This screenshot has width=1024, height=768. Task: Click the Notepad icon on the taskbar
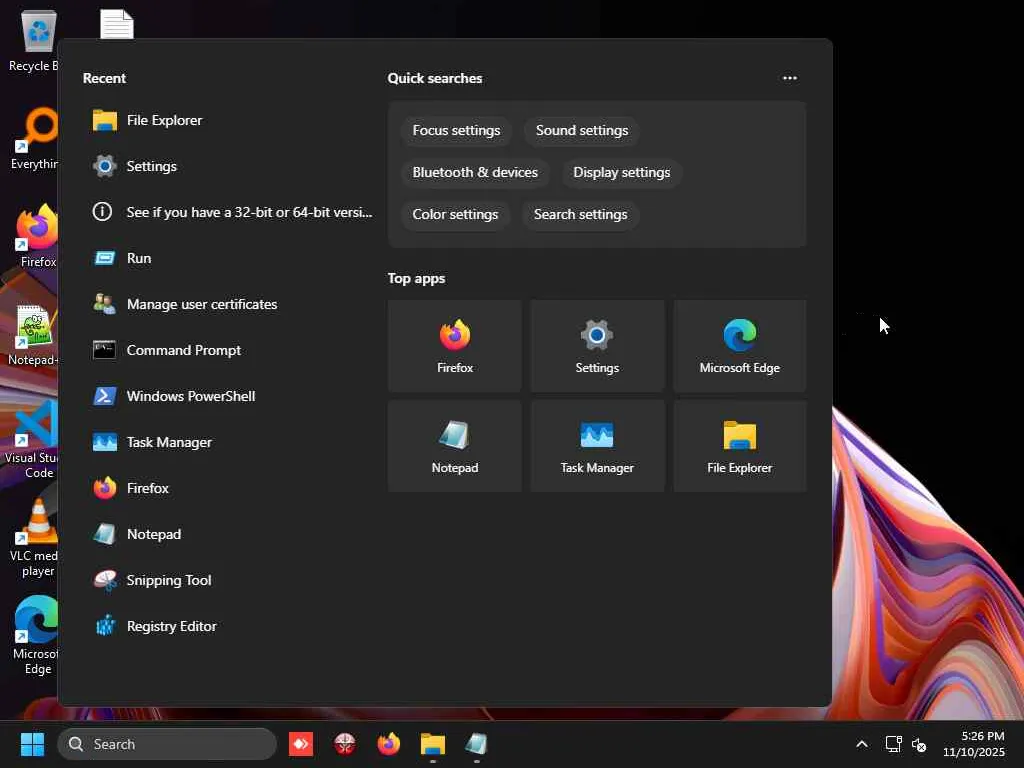tap(476, 744)
